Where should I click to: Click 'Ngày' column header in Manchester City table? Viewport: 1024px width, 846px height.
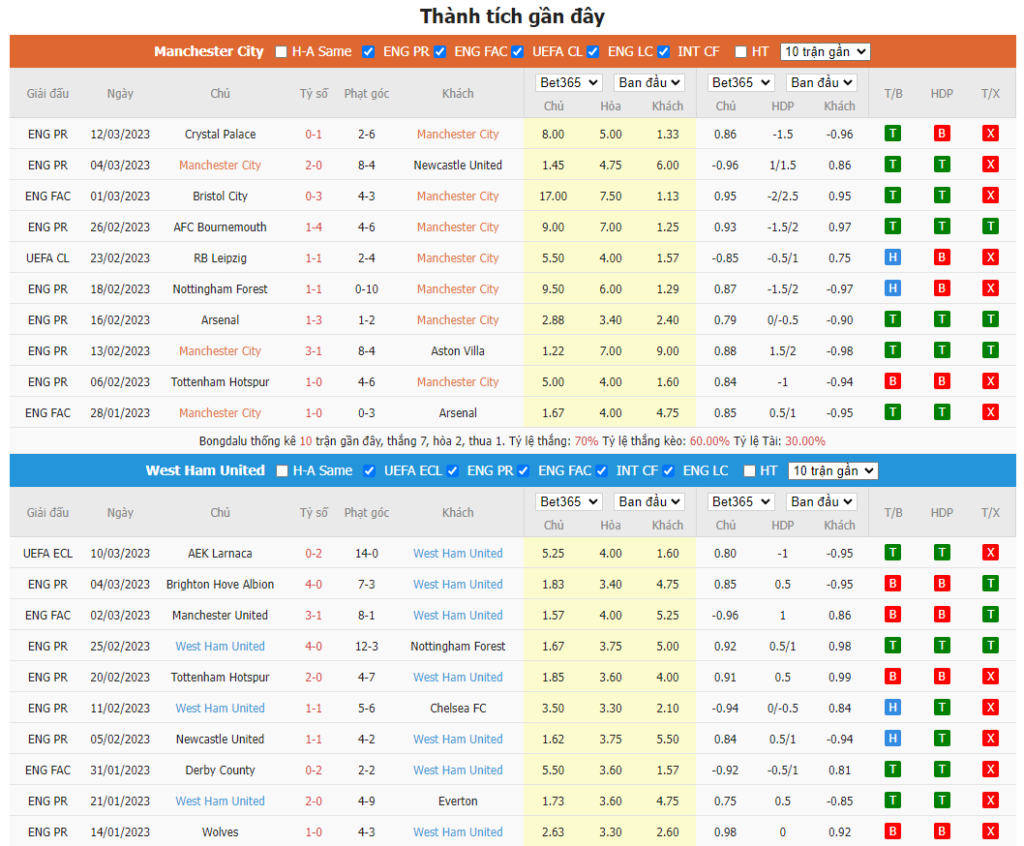coord(120,93)
